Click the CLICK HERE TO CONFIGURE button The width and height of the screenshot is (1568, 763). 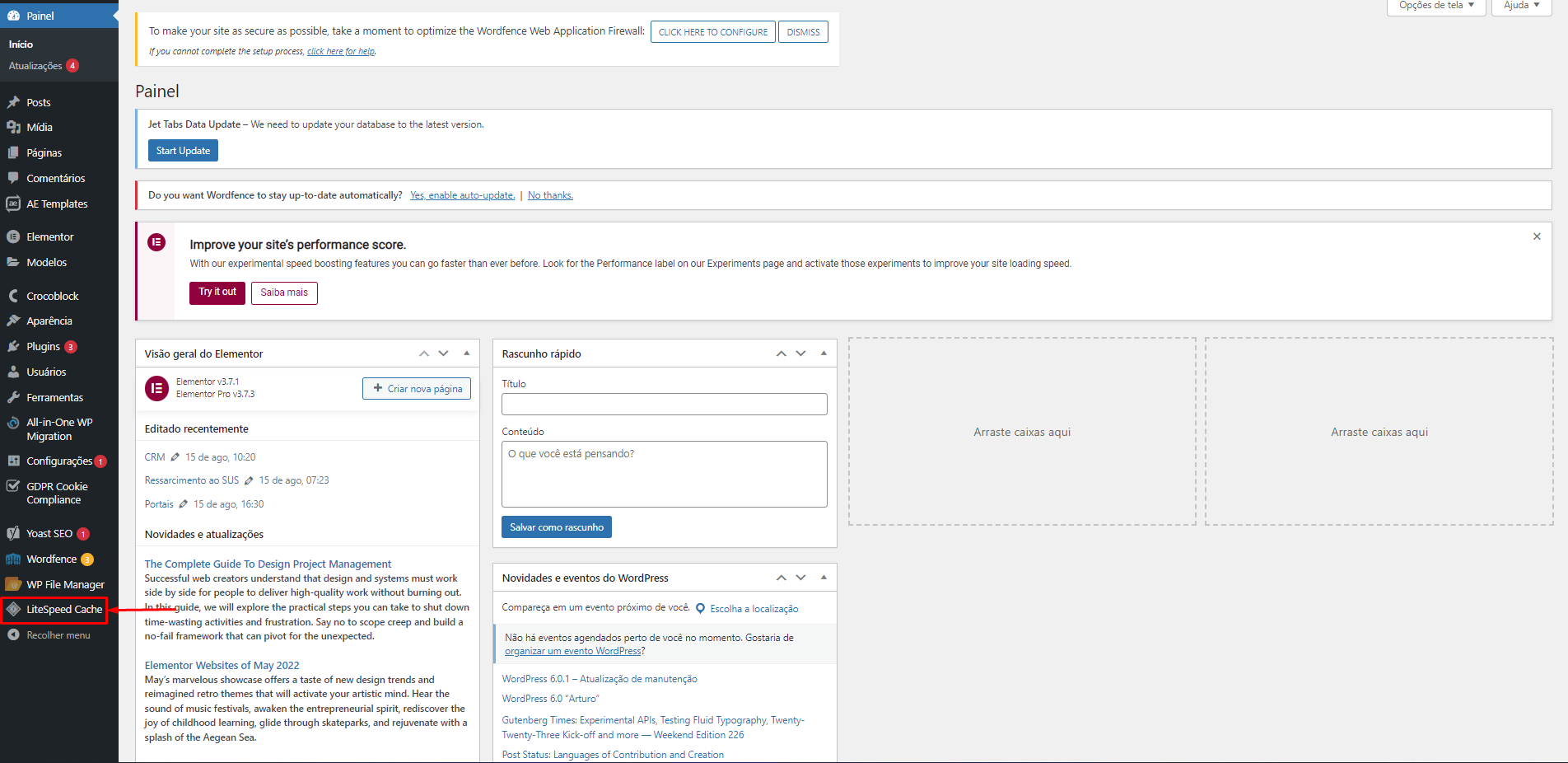[x=713, y=32]
